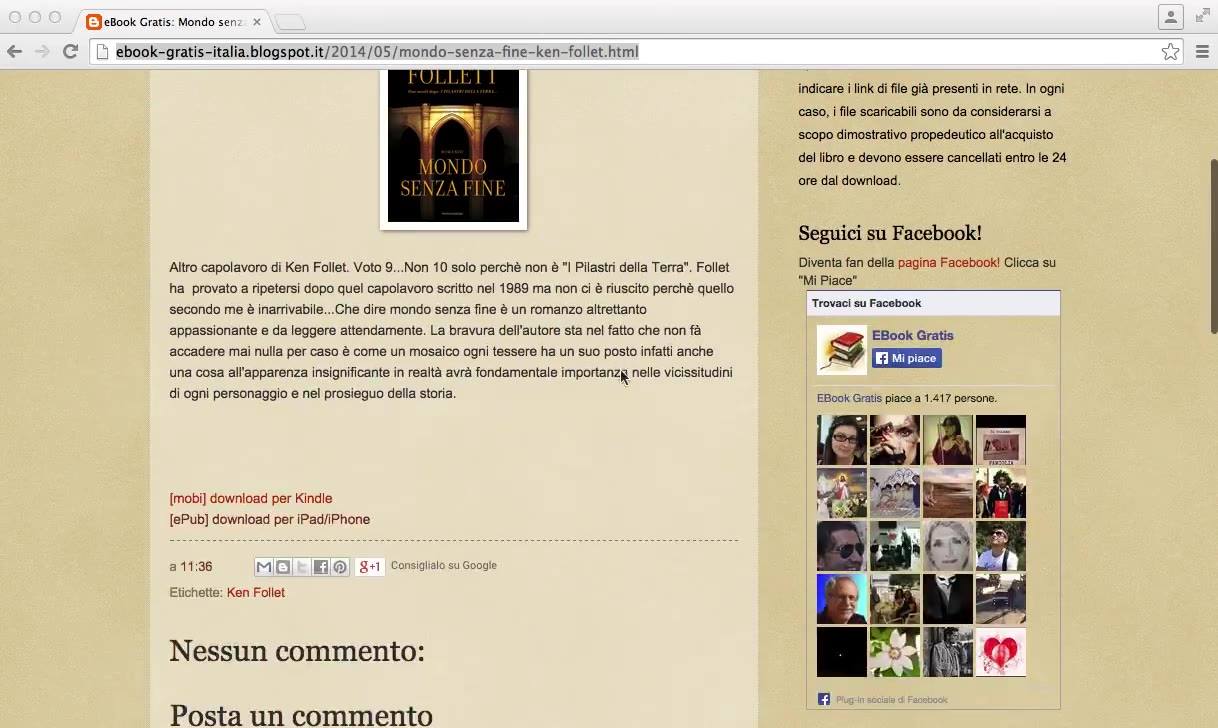The width and height of the screenshot is (1218, 728).
Task: Open pink heart fan photo
Action: (1001, 652)
